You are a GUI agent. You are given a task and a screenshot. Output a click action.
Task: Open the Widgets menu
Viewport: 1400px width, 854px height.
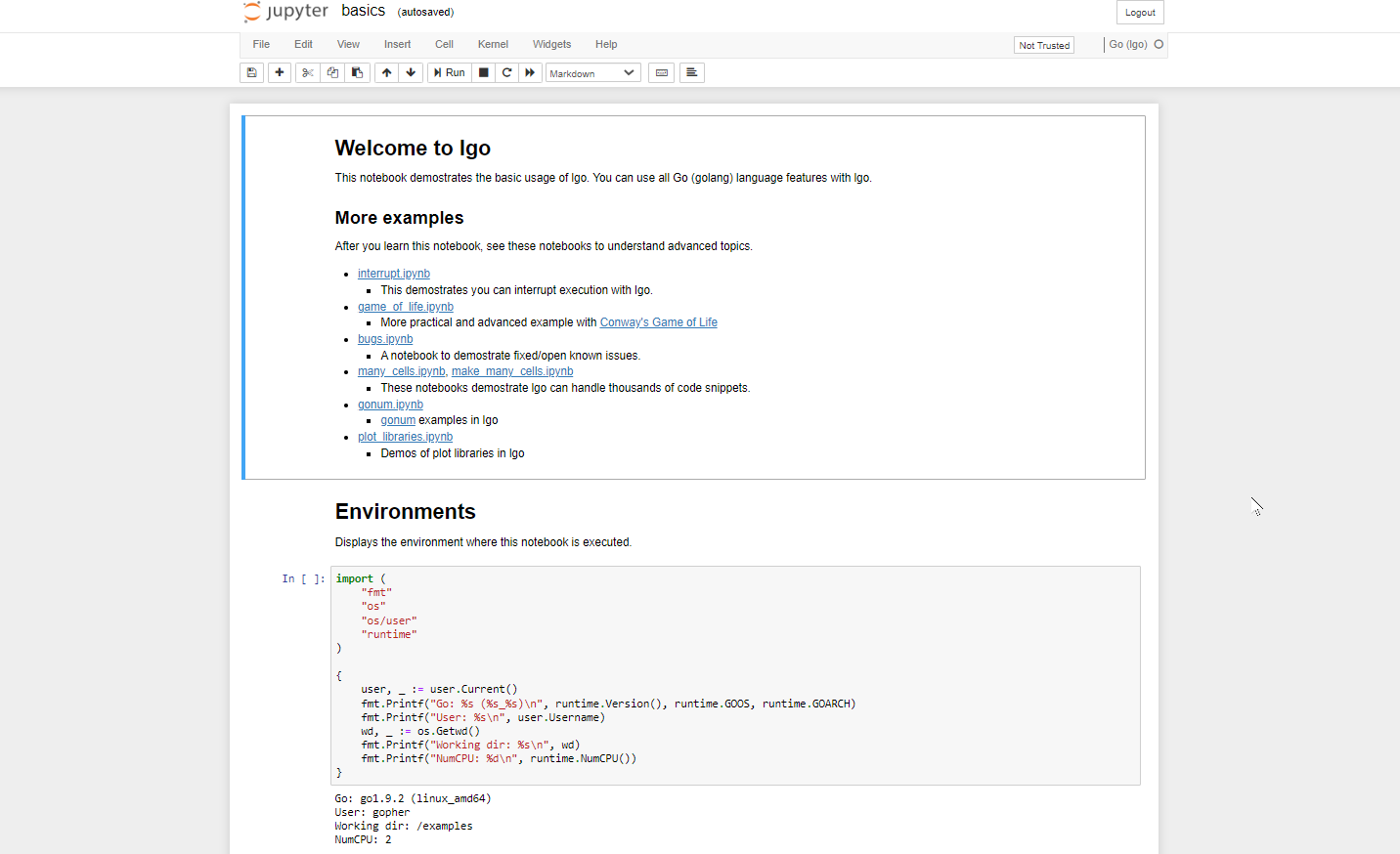click(551, 44)
